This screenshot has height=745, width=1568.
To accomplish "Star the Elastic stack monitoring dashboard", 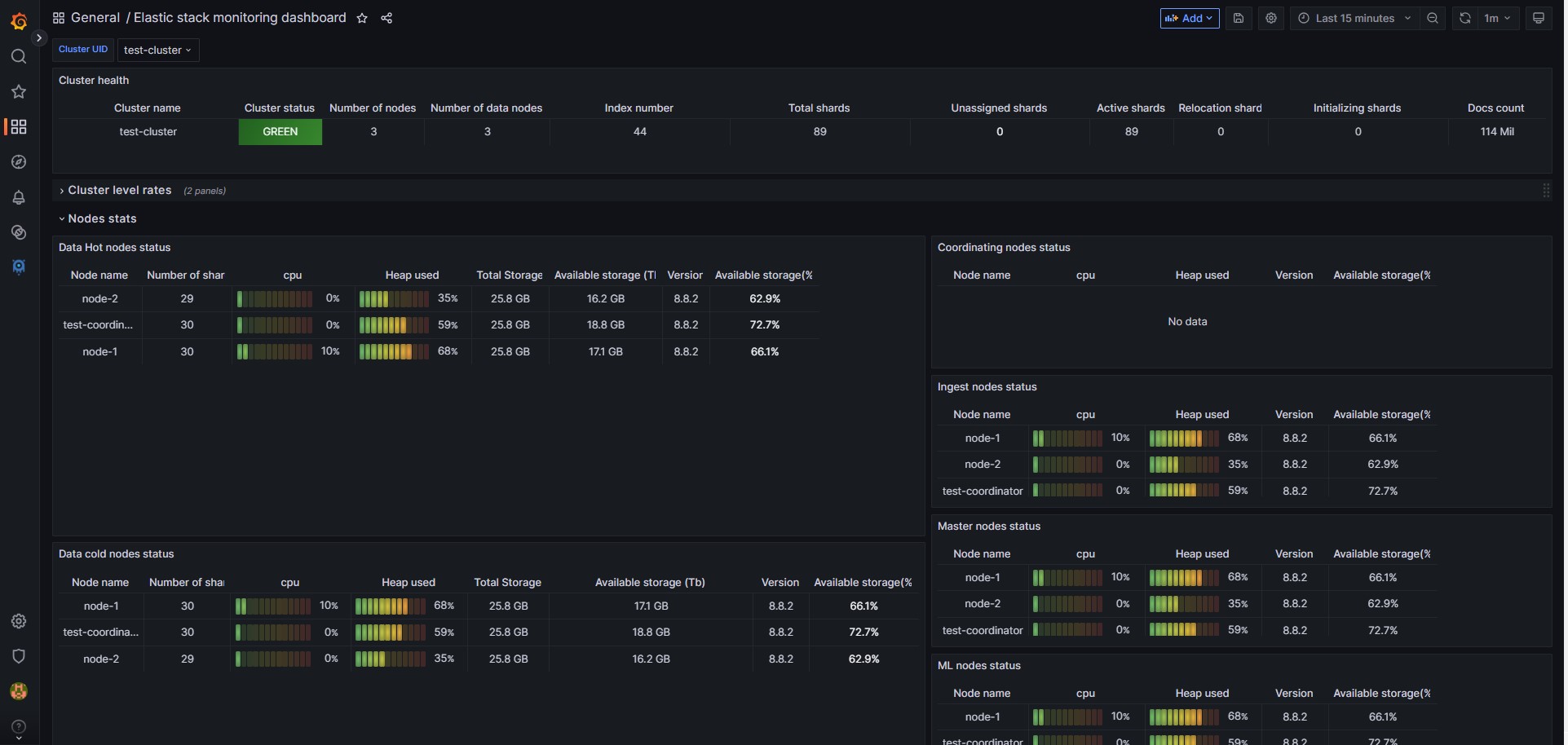I will (x=361, y=18).
